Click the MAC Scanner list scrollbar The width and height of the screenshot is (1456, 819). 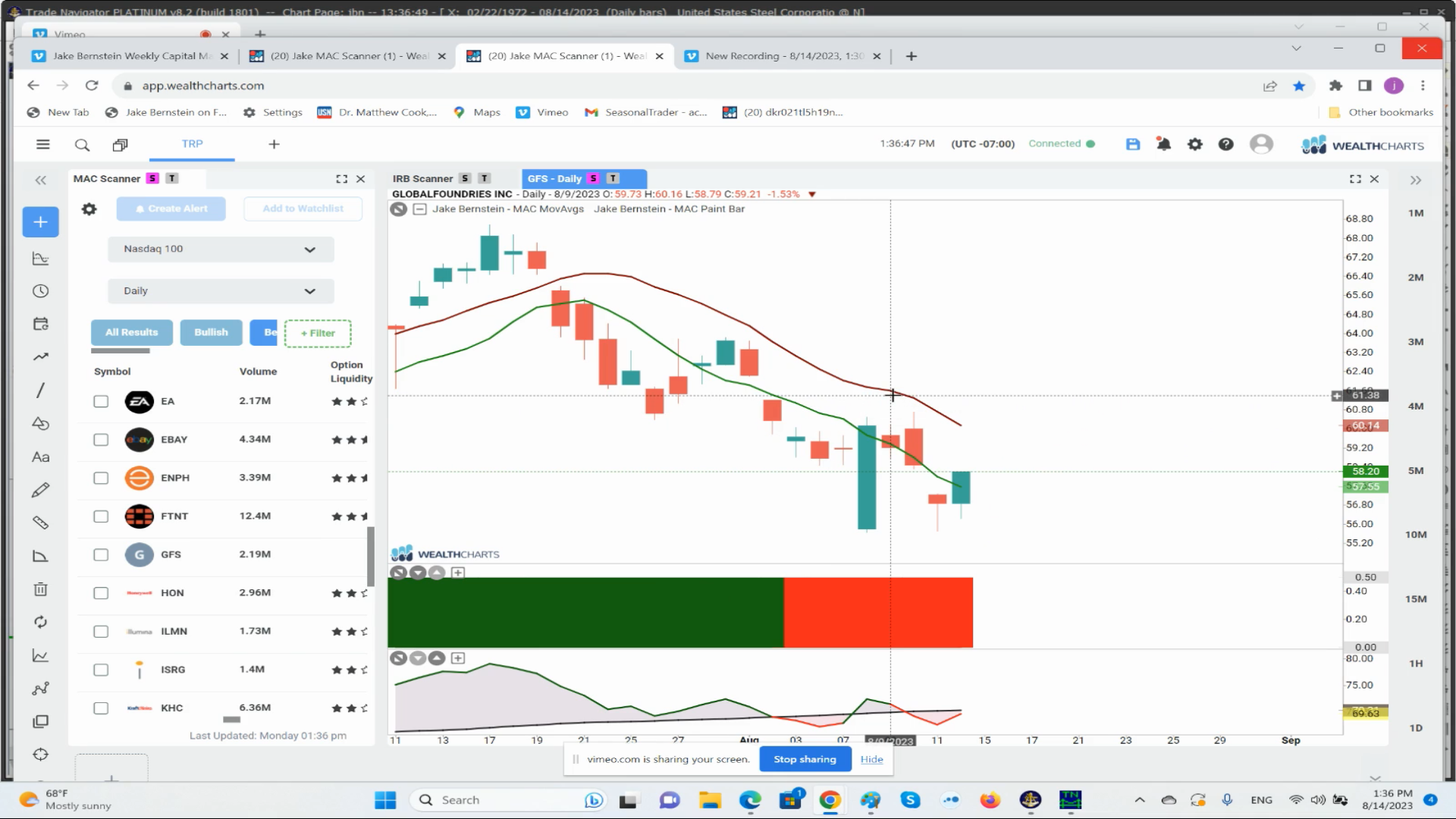(x=371, y=556)
